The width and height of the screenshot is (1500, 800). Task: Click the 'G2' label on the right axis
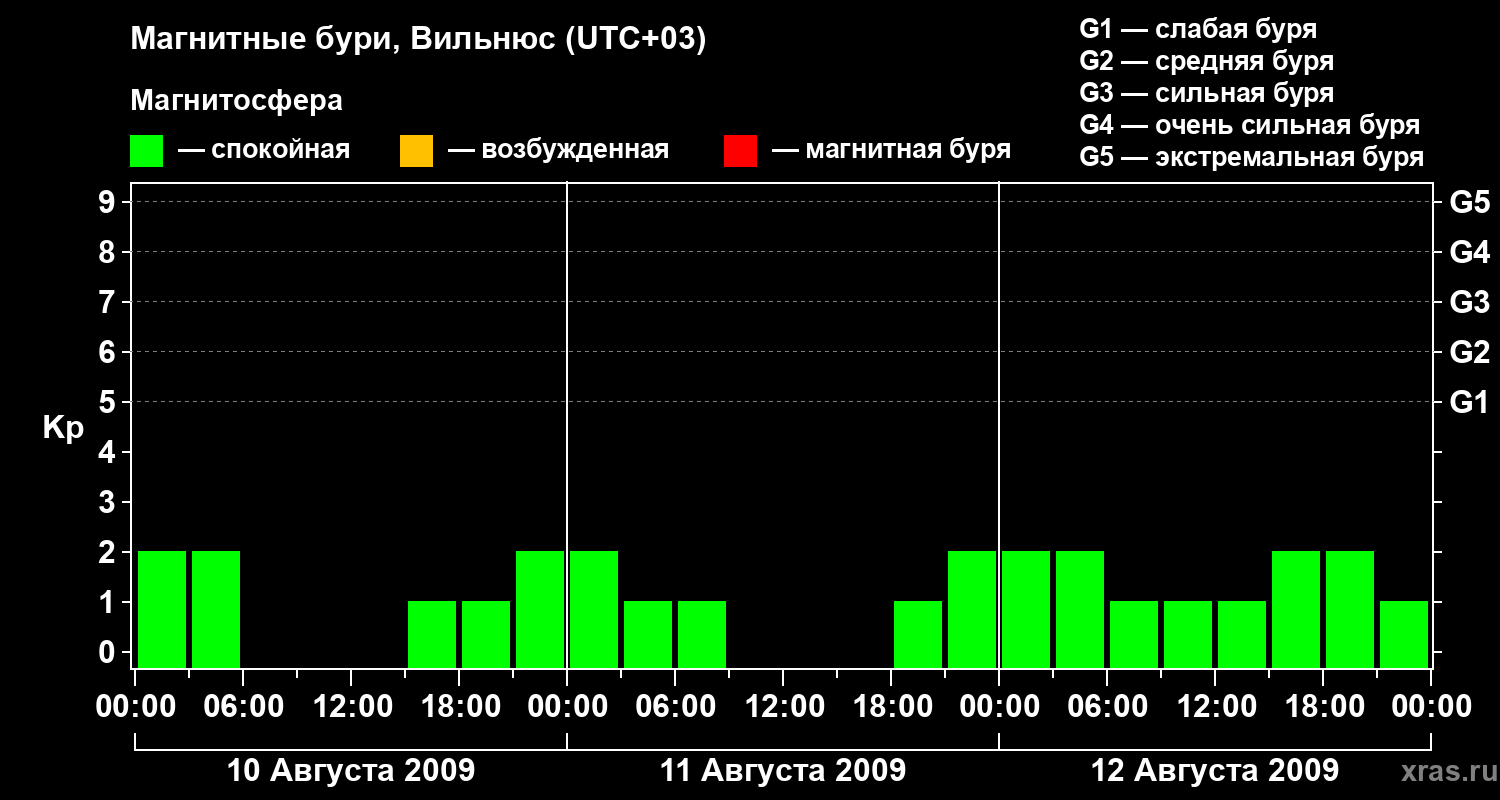pos(1469,353)
